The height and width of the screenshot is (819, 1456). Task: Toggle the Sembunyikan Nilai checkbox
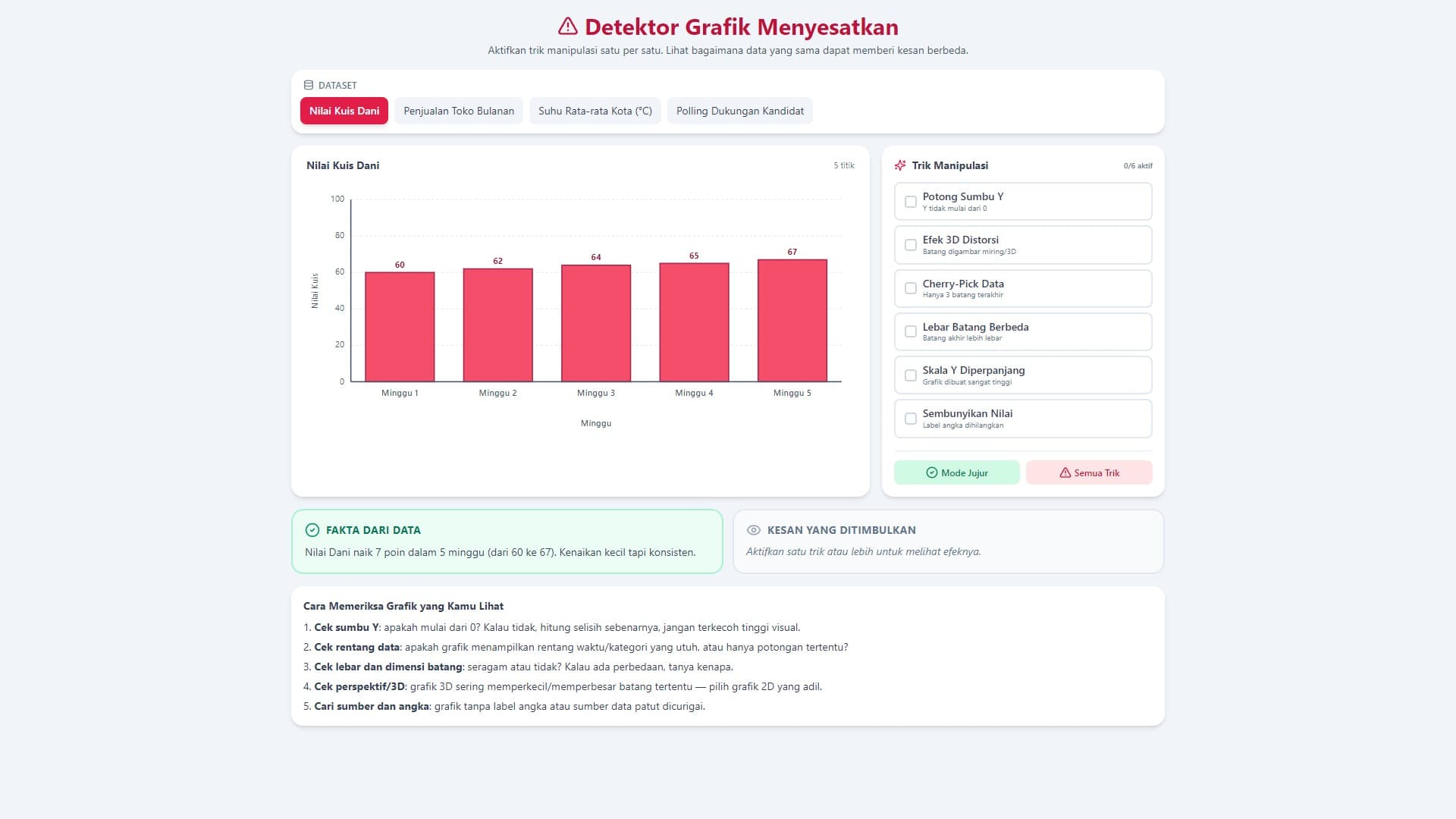coord(911,419)
